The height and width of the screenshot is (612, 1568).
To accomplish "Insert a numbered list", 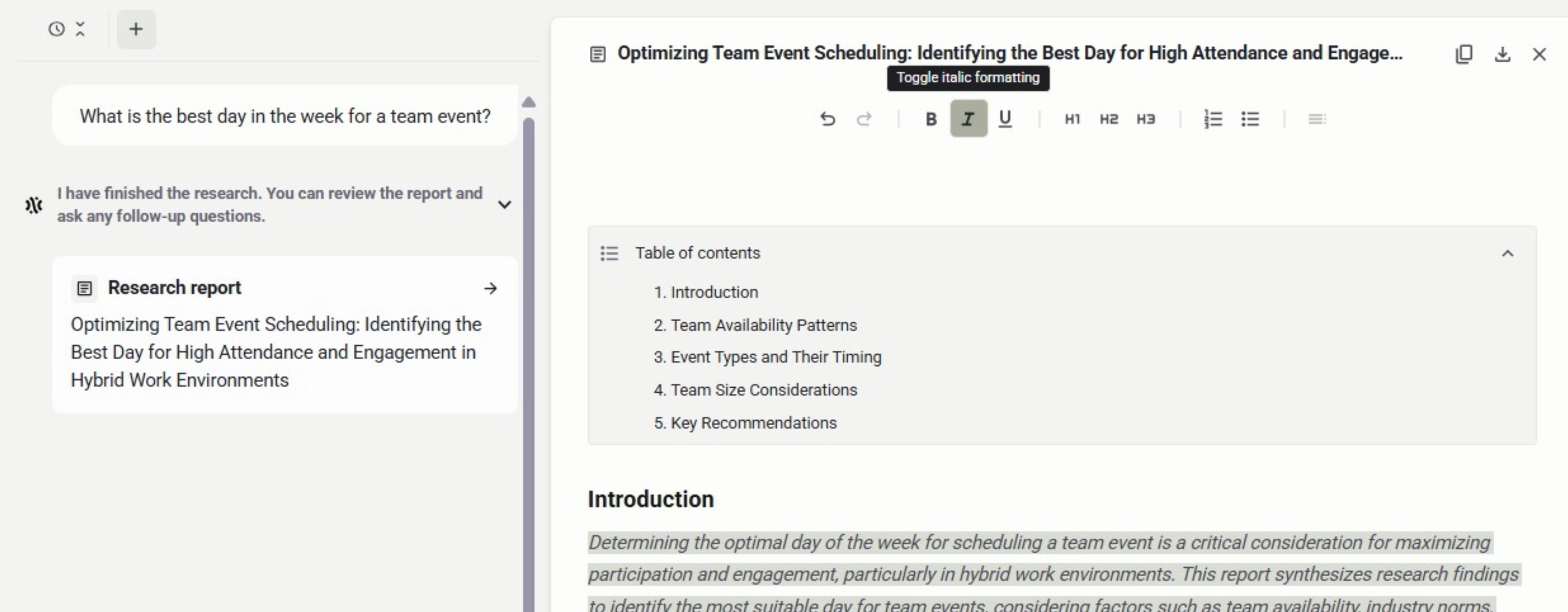I will coord(1213,119).
